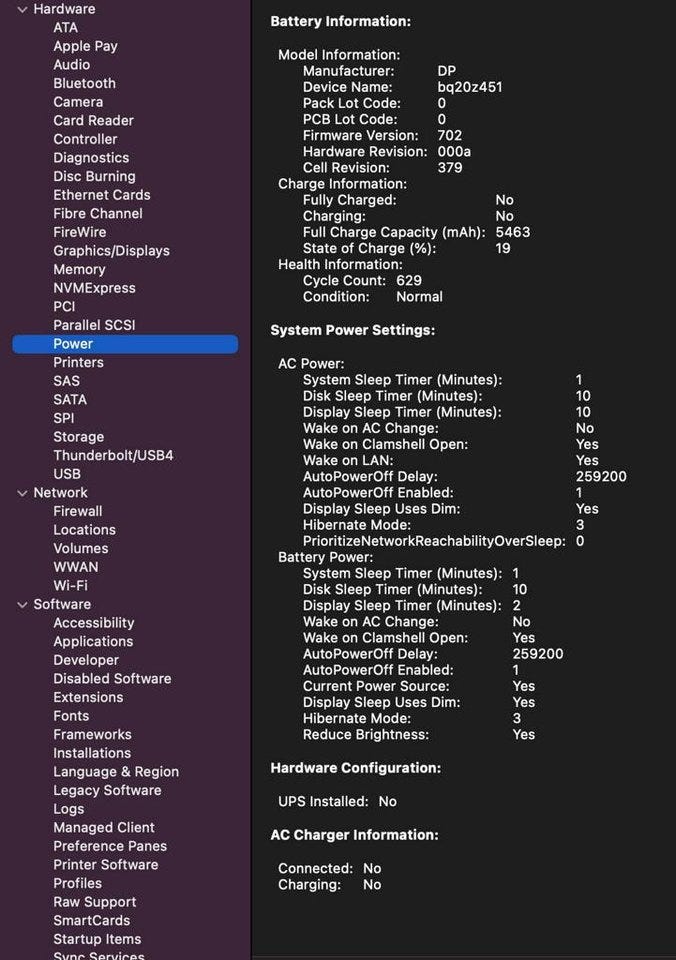Open Storage in the sidebar
Viewport: 676px width, 960px height.
(78, 437)
